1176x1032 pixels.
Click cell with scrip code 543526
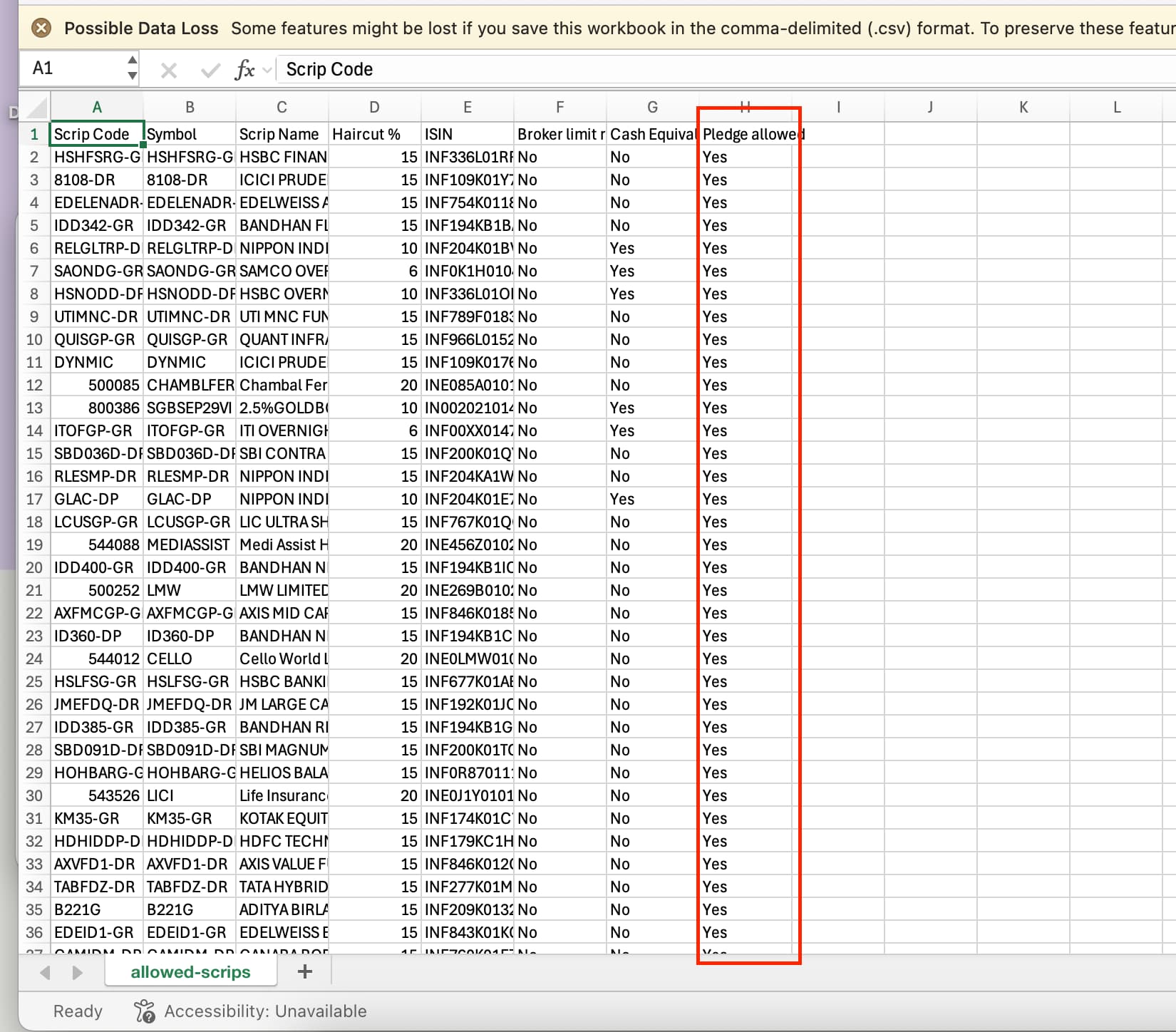pyautogui.click(x=97, y=795)
